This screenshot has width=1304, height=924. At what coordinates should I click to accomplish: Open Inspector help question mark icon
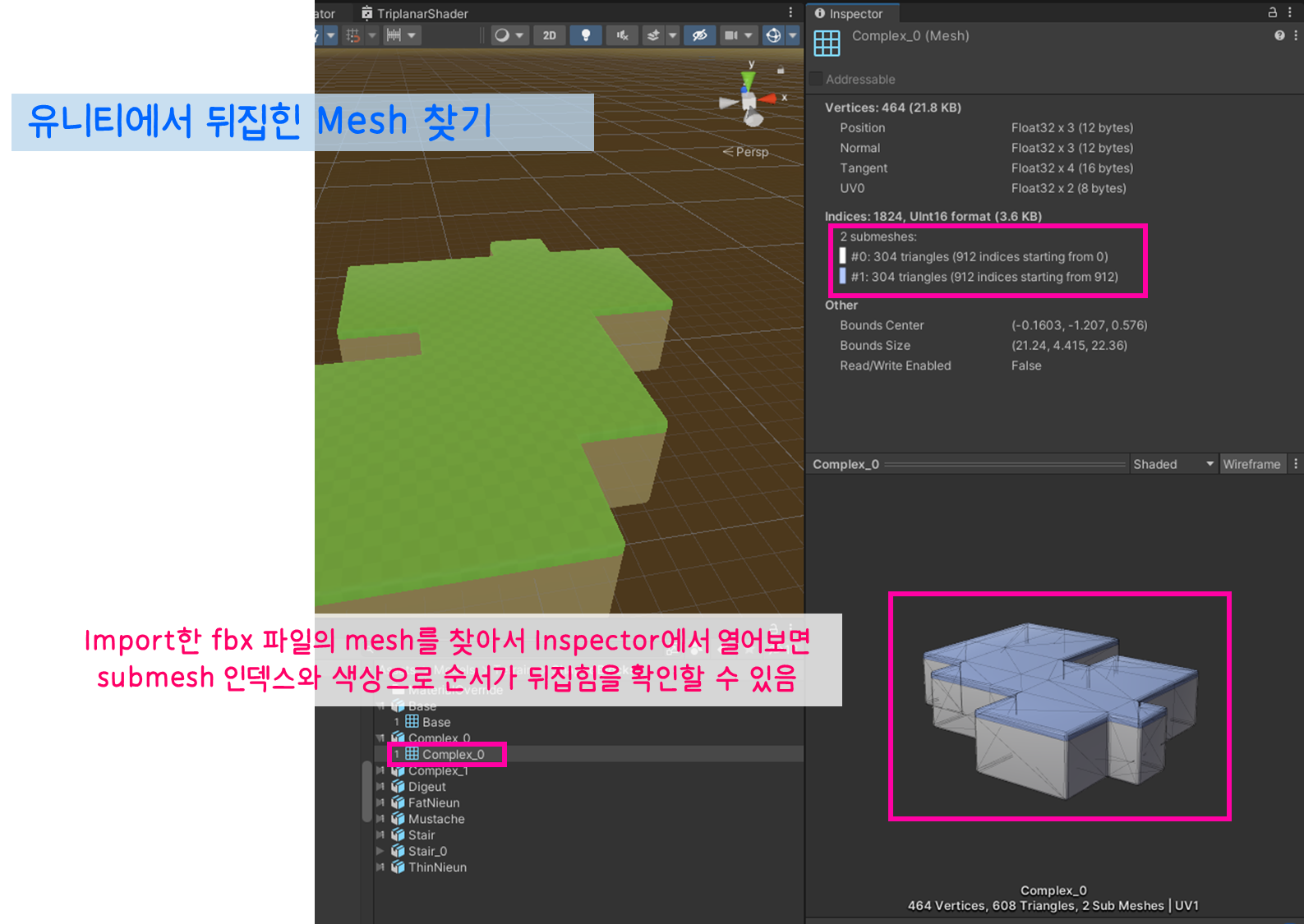pos(1279,35)
